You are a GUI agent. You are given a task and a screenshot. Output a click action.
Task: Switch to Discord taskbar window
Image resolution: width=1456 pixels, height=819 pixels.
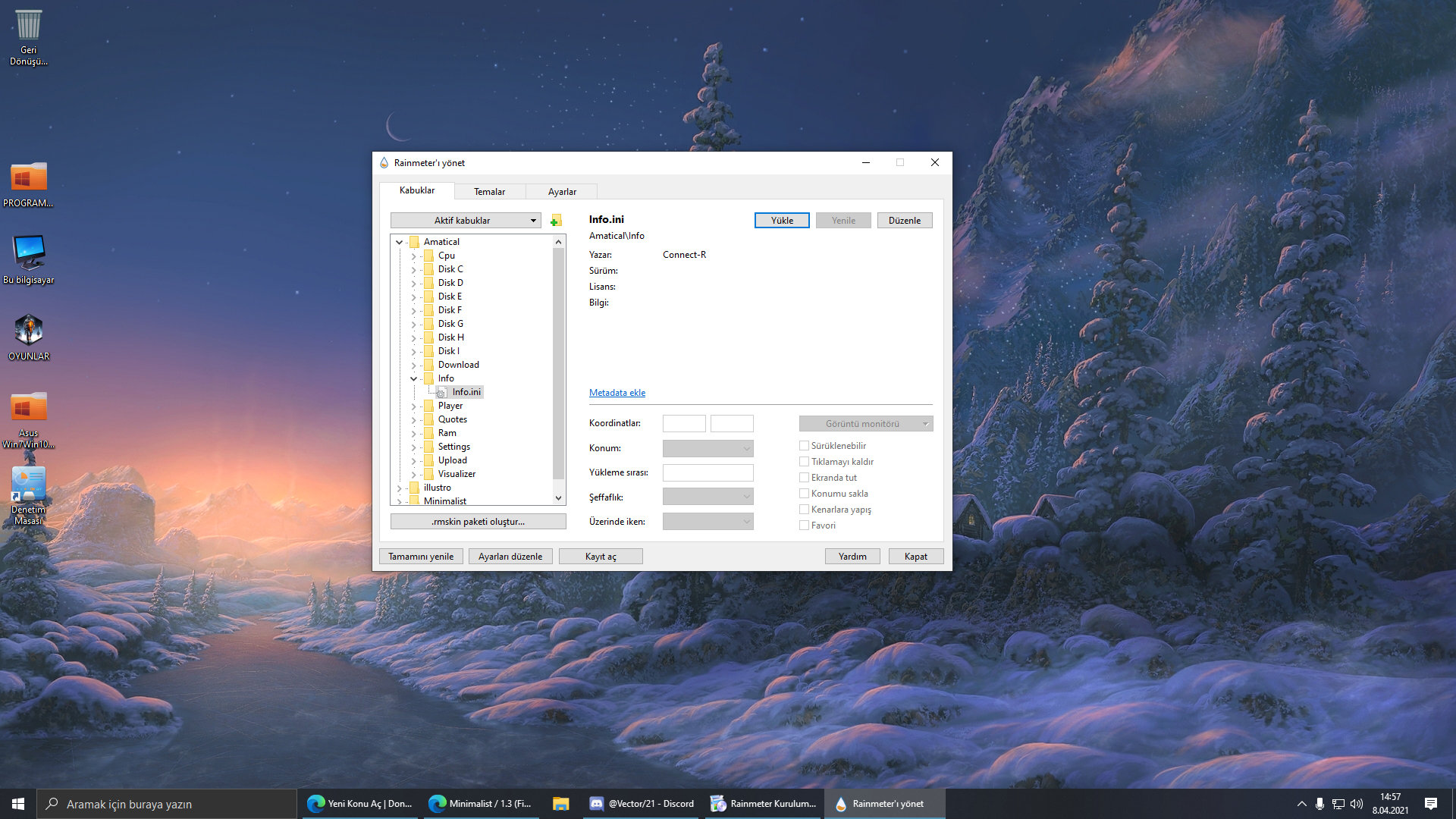point(642,804)
